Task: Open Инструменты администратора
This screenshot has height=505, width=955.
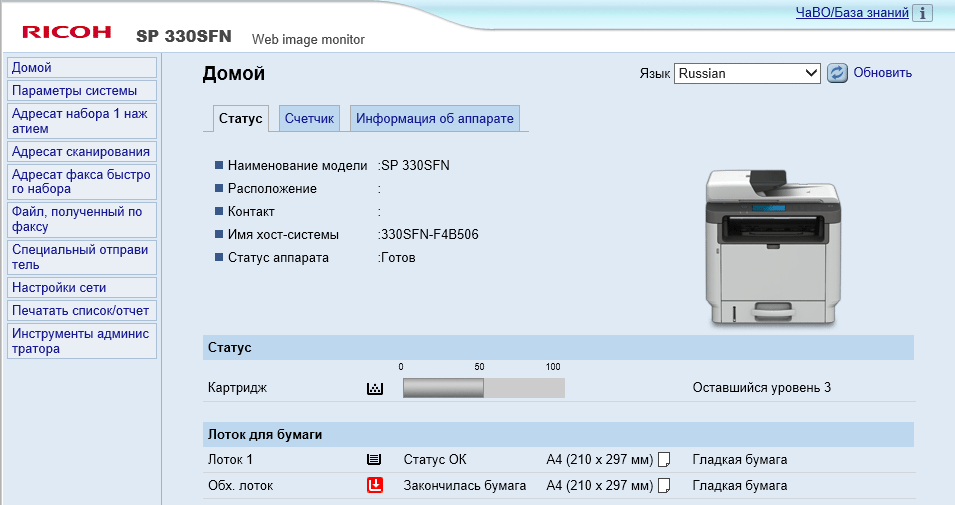Action: coord(82,341)
